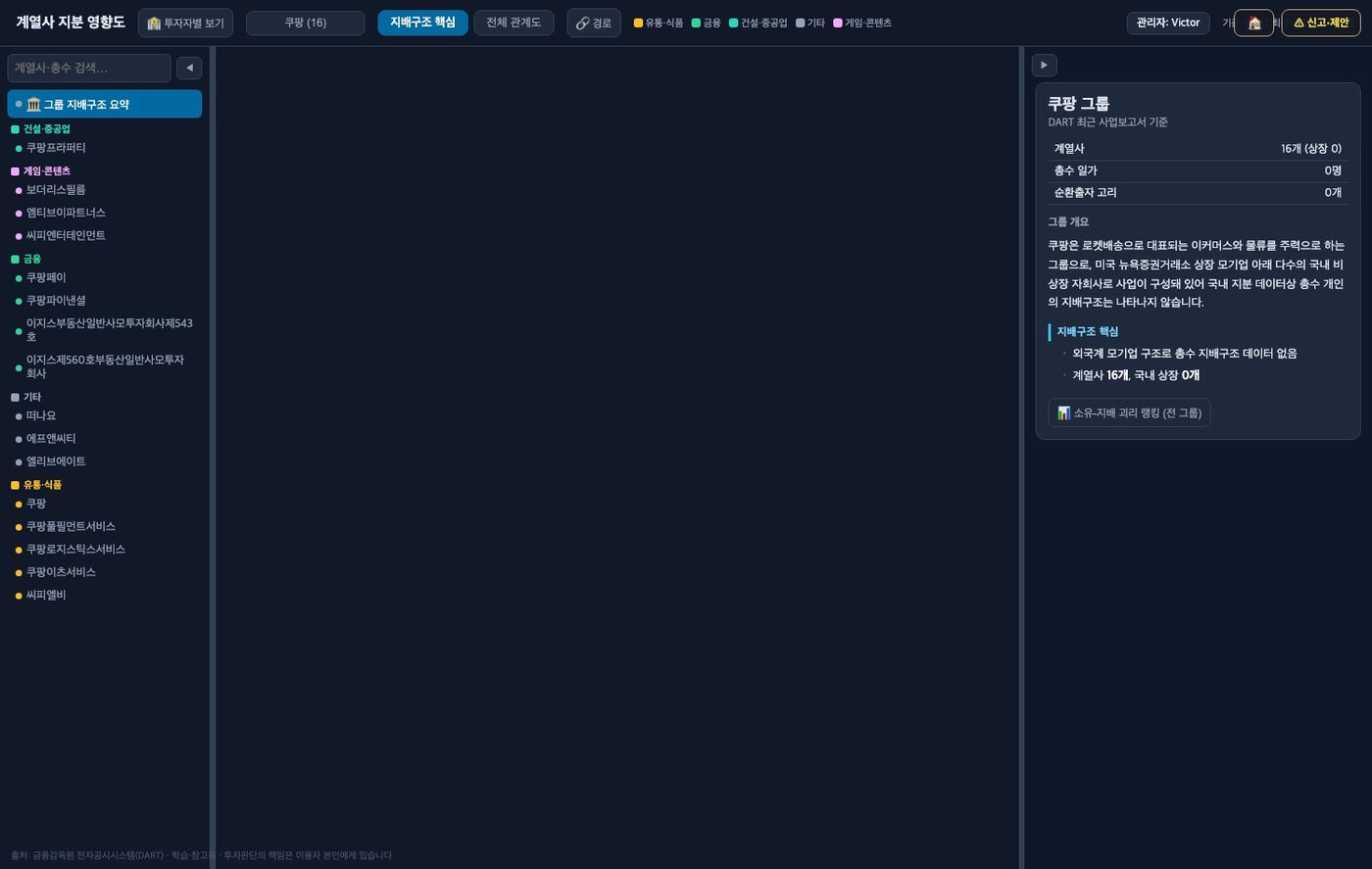
Task: Click the 순환출자 고리 0개 row
Action: pos(1198,193)
